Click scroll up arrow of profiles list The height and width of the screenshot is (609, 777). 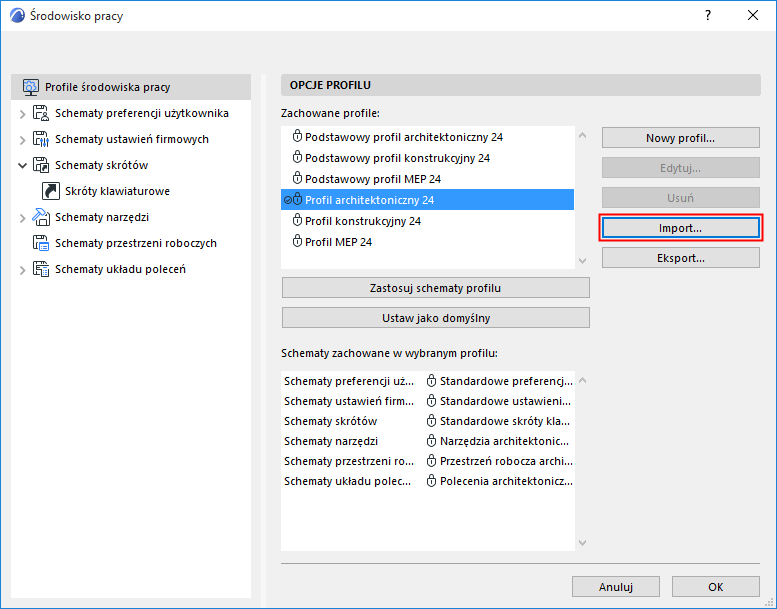click(x=583, y=135)
